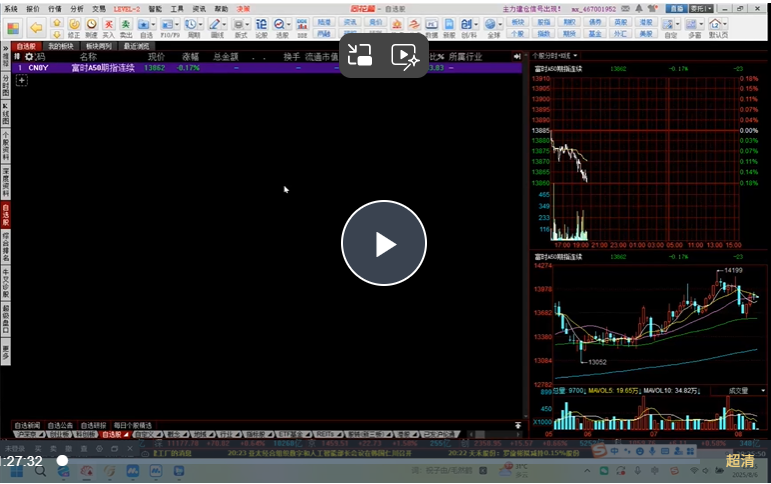Screen dimensions: 771x484
Task: Open the 分析 menu
Action: (77, 7)
